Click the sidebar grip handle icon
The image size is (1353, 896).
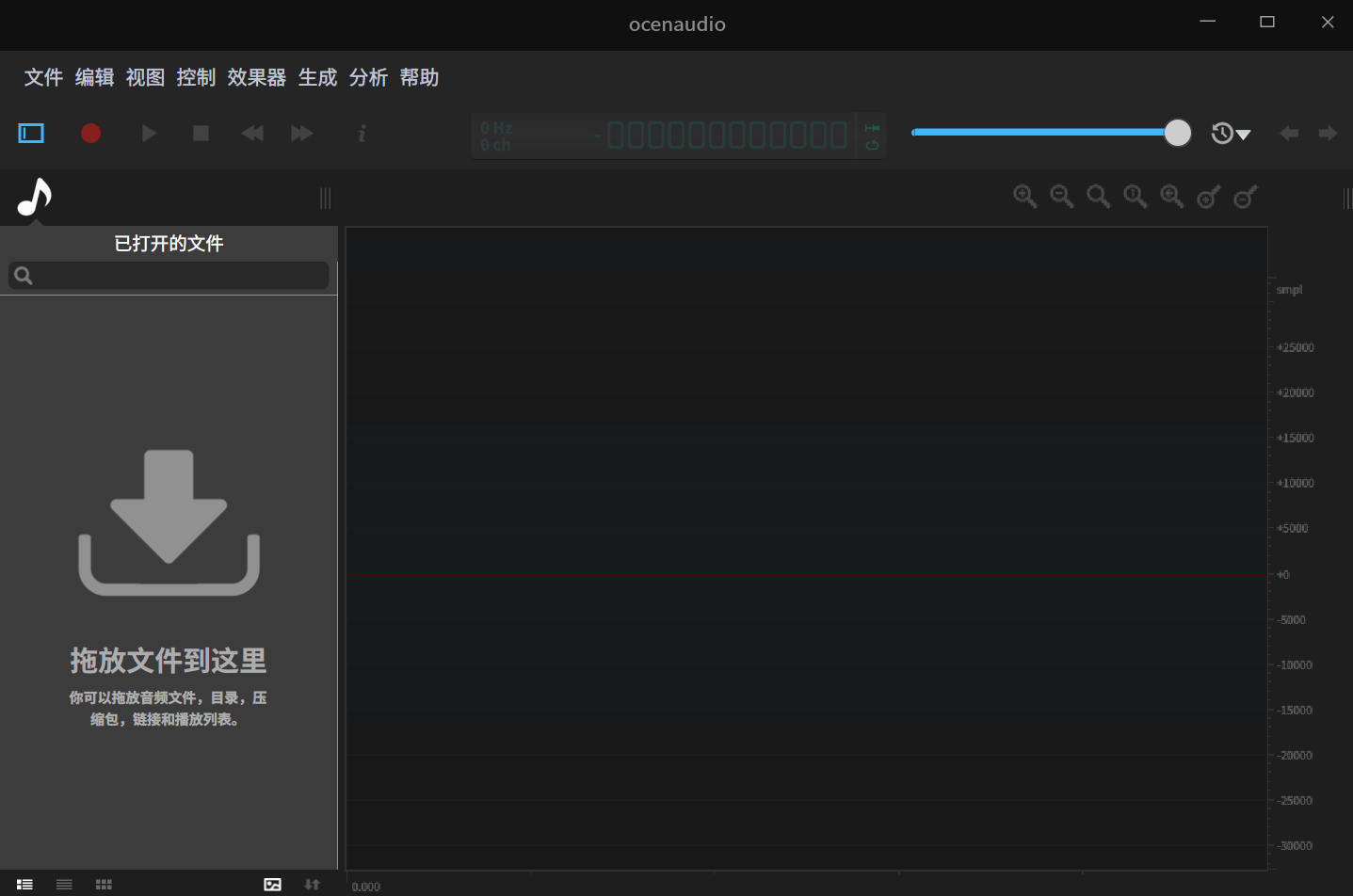pos(325,198)
